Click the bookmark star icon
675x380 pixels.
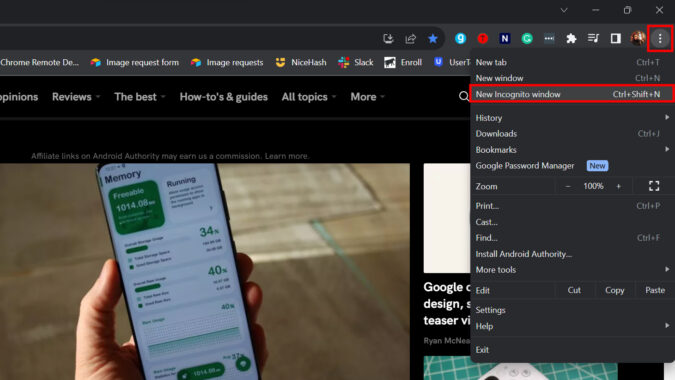point(433,39)
